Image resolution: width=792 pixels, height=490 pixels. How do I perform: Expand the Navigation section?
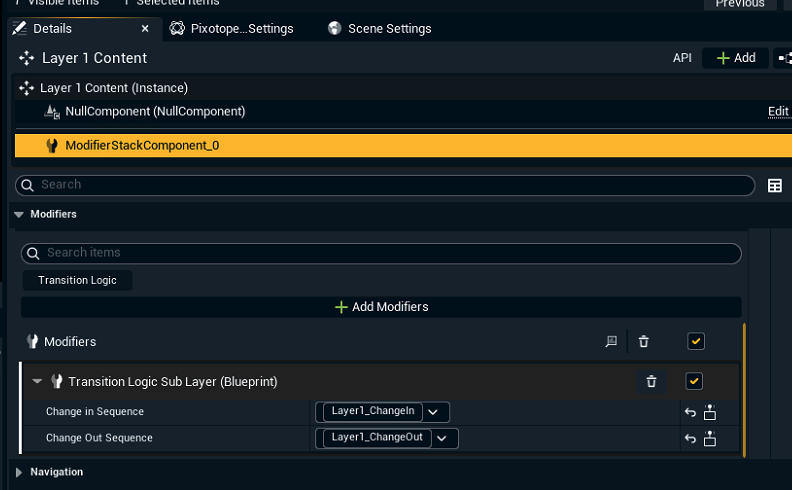(x=19, y=472)
